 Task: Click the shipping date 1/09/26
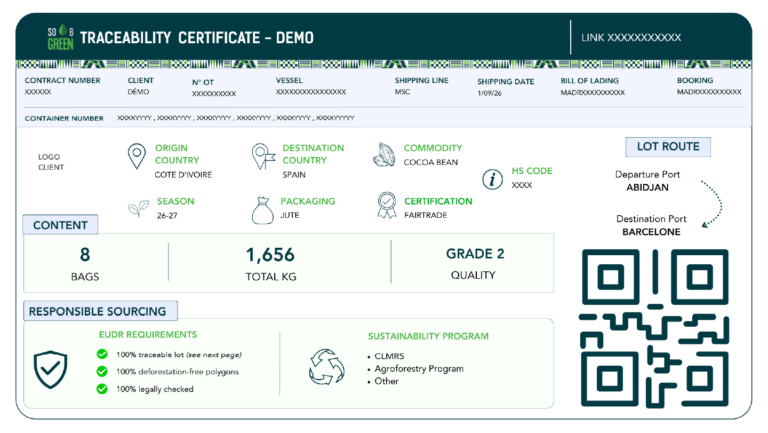[x=489, y=93]
